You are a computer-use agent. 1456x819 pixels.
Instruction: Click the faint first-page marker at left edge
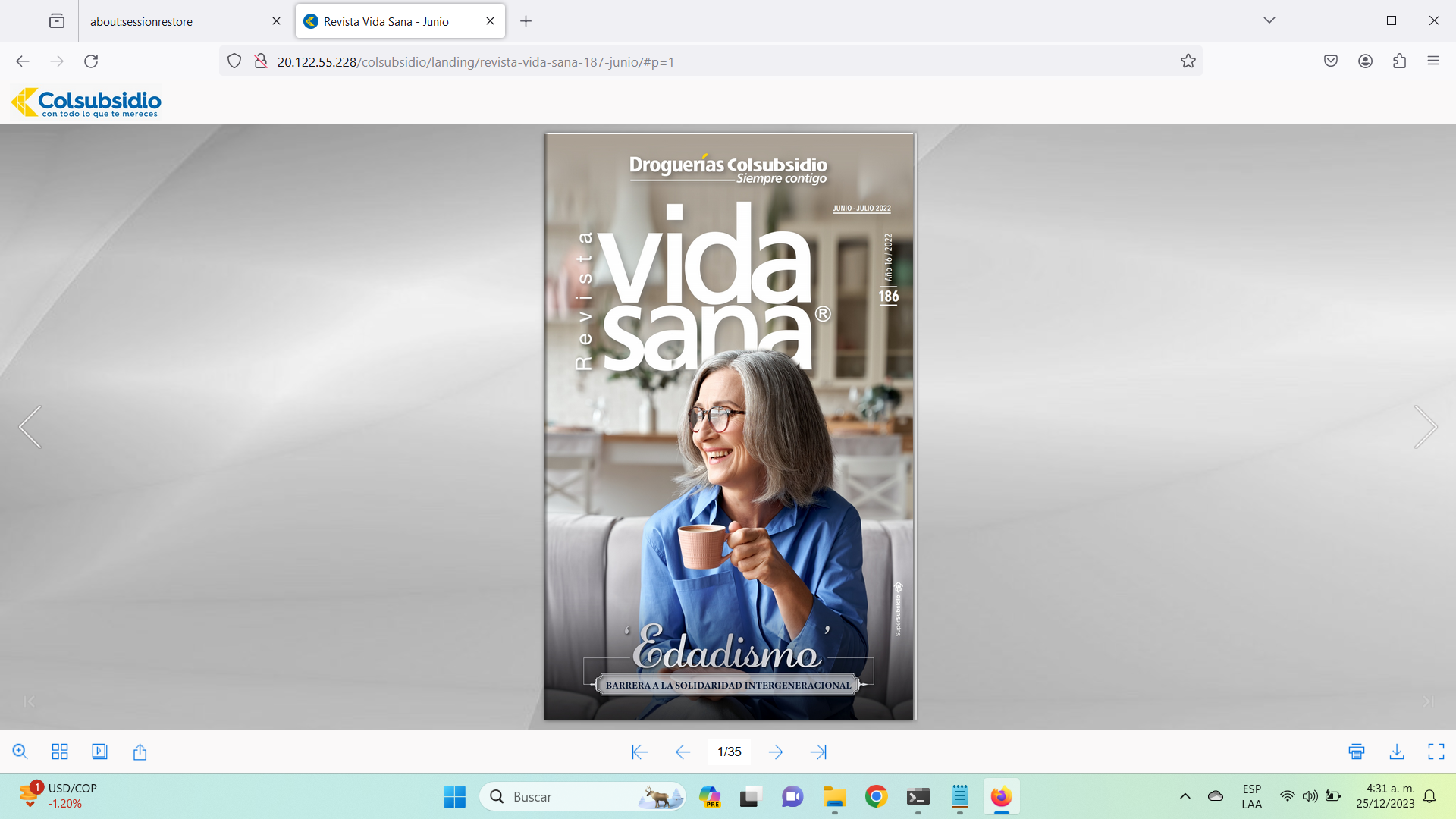(29, 701)
